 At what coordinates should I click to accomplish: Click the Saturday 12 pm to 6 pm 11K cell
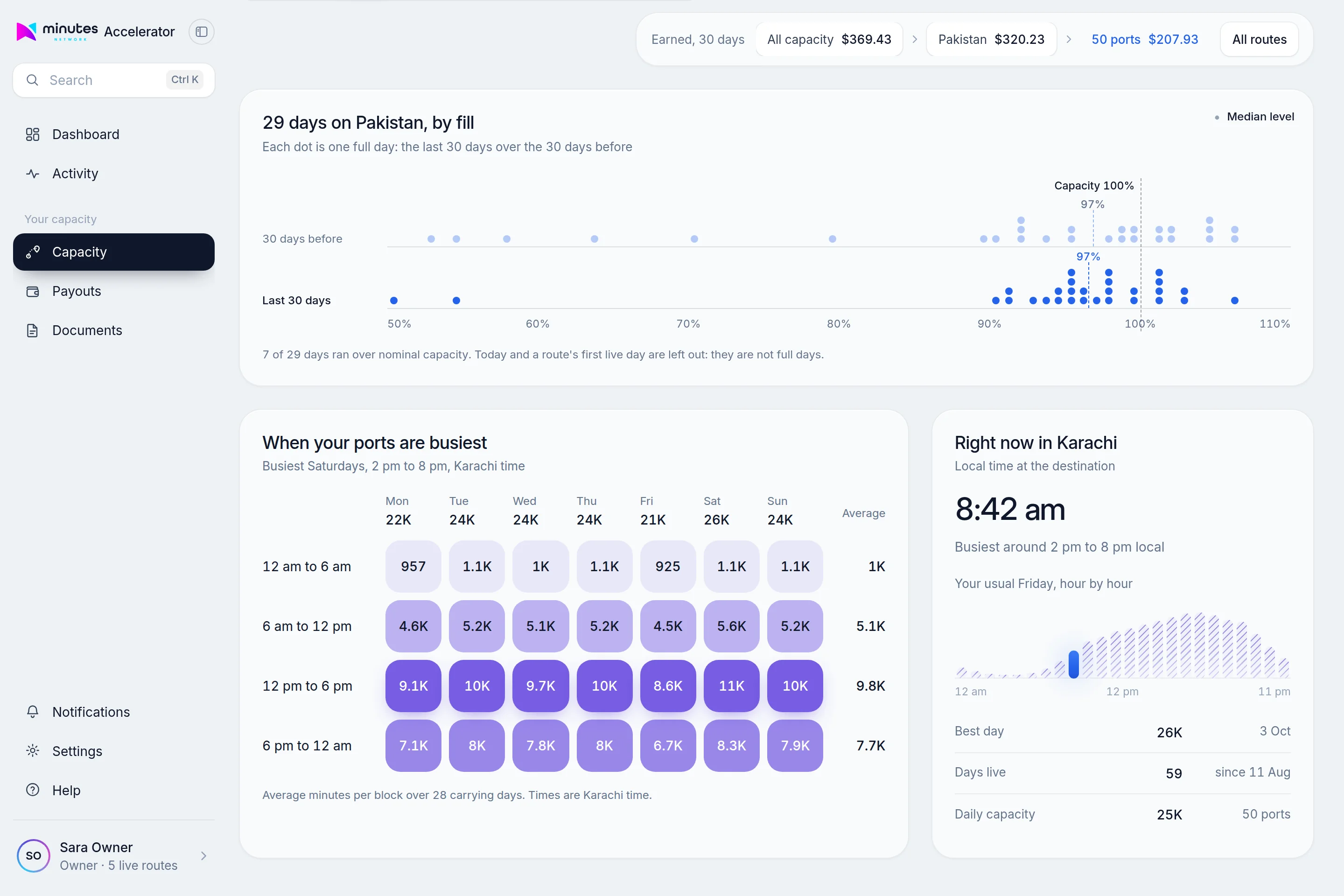click(731, 686)
